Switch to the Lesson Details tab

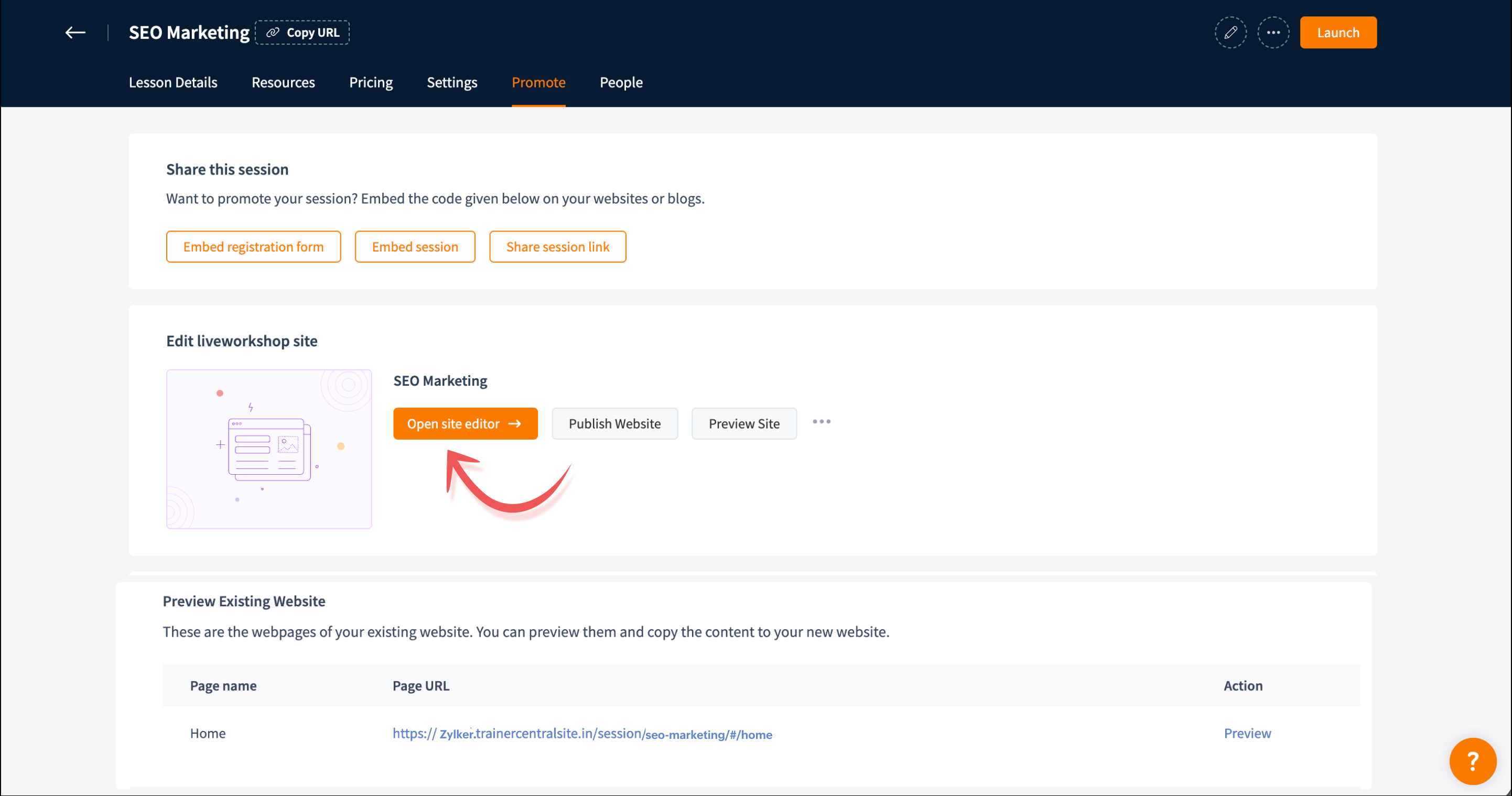click(172, 83)
